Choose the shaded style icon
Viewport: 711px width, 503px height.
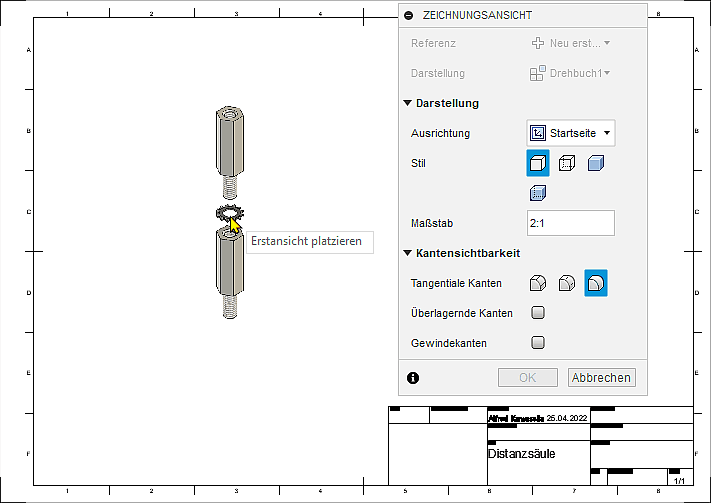596,163
